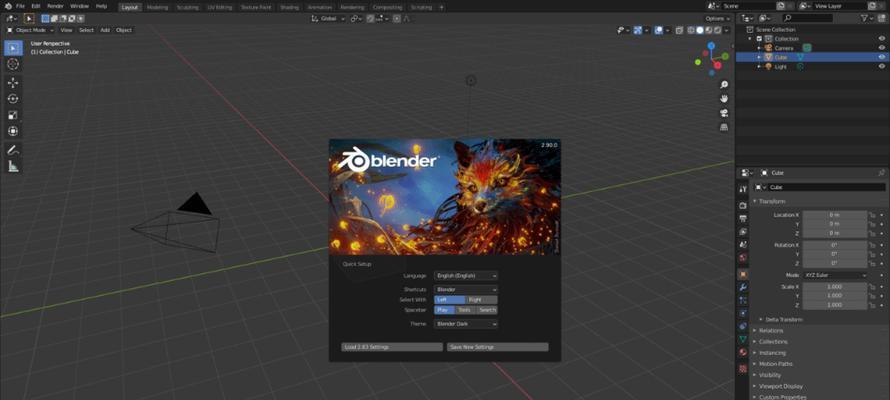Image resolution: width=890 pixels, height=400 pixels.
Task: Switch to the Sculpting workspace tab
Action: pyautogui.click(x=187, y=7)
